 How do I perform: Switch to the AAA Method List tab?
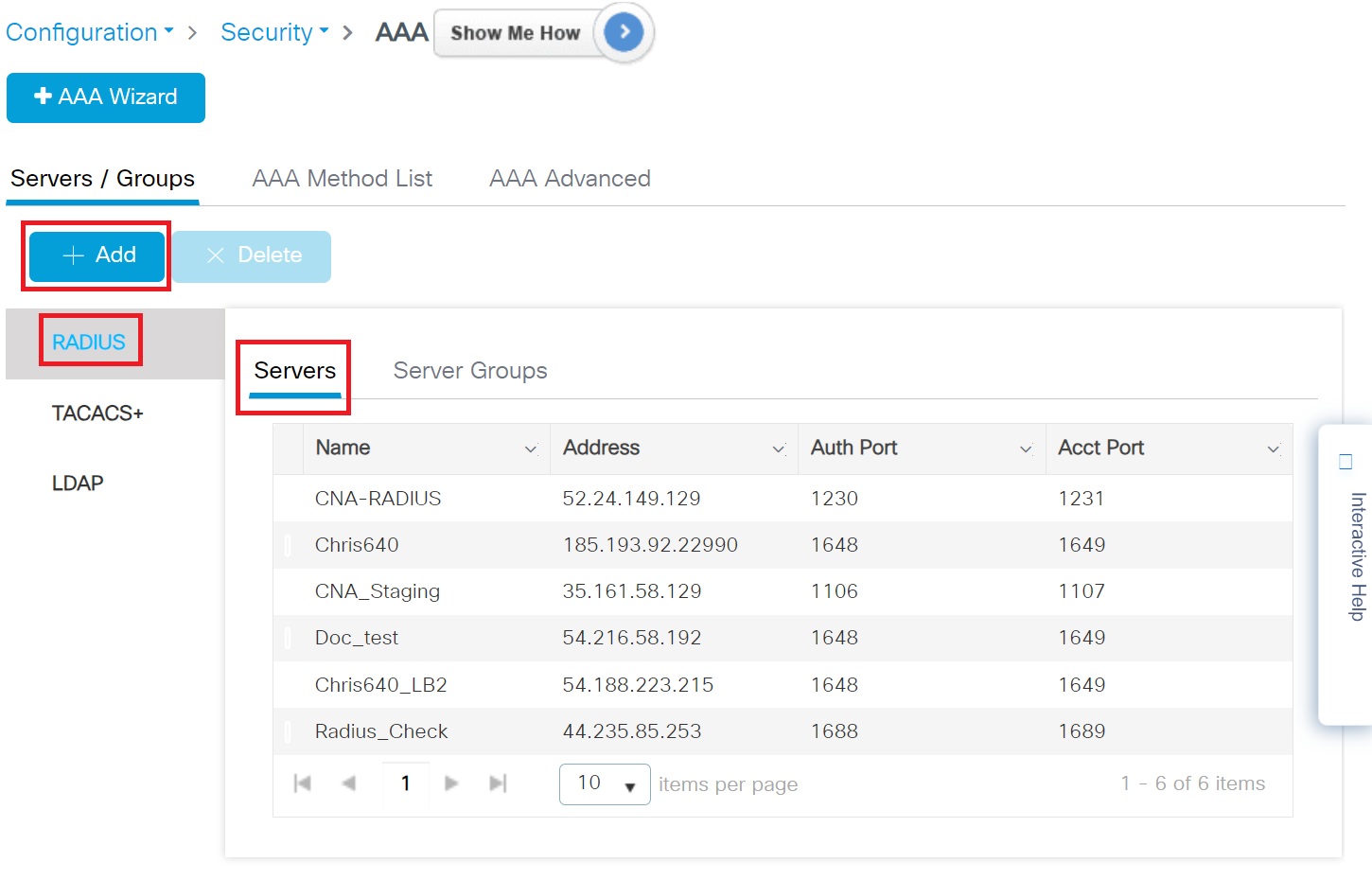point(342,179)
